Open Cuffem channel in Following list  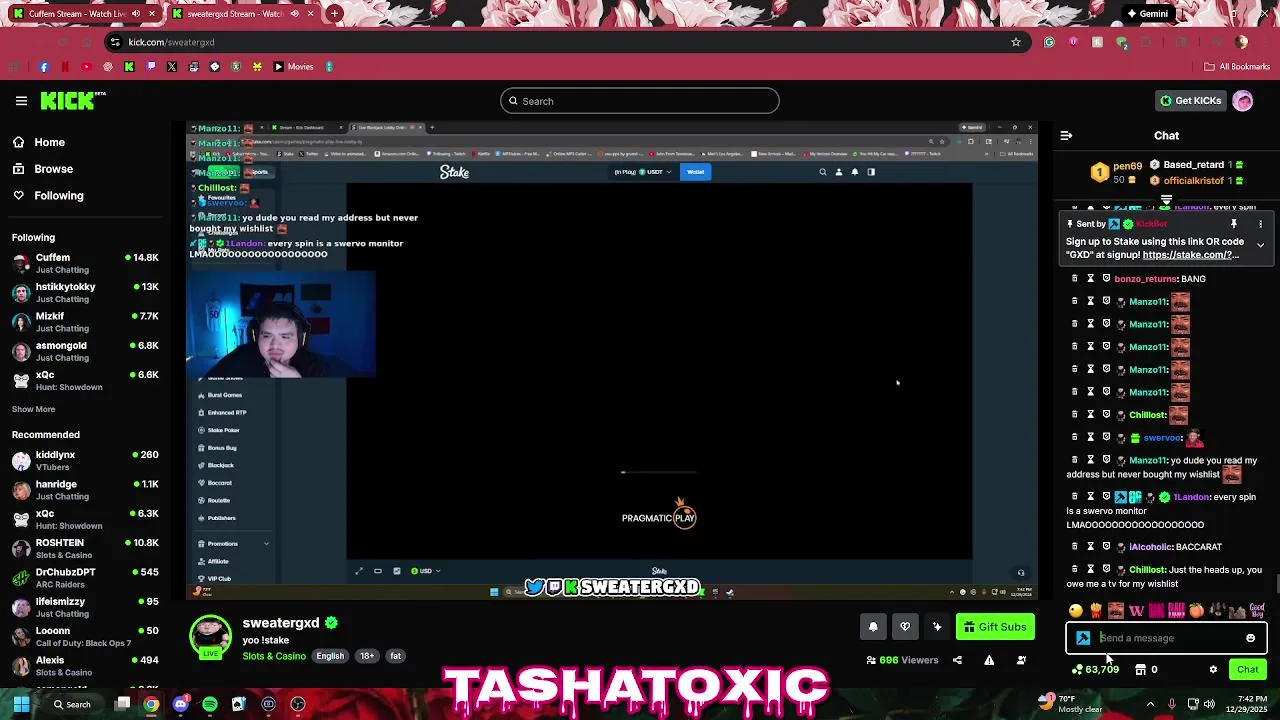85,264
